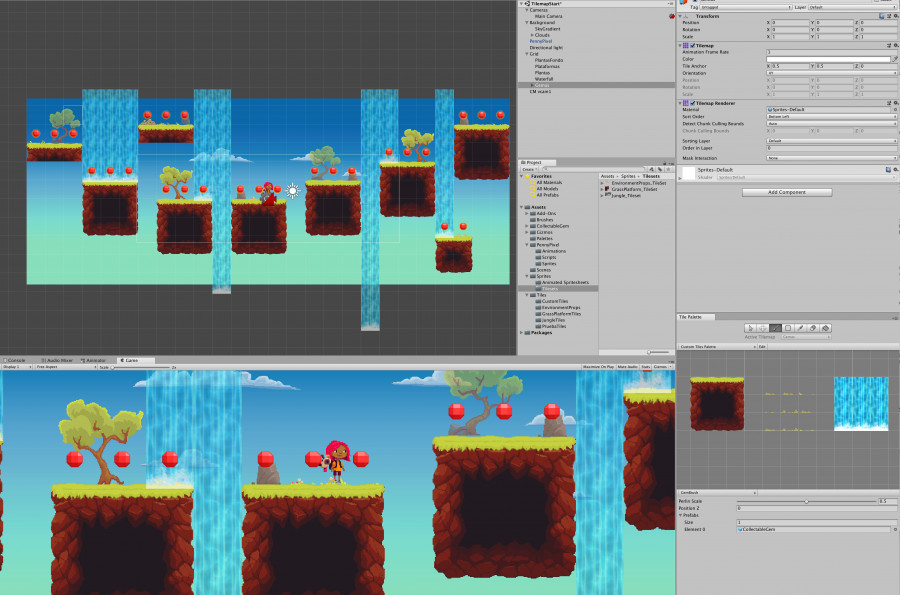Toggle Mute Audio in Game view
Viewport: 900px width, 595px height.
pyautogui.click(x=627, y=367)
